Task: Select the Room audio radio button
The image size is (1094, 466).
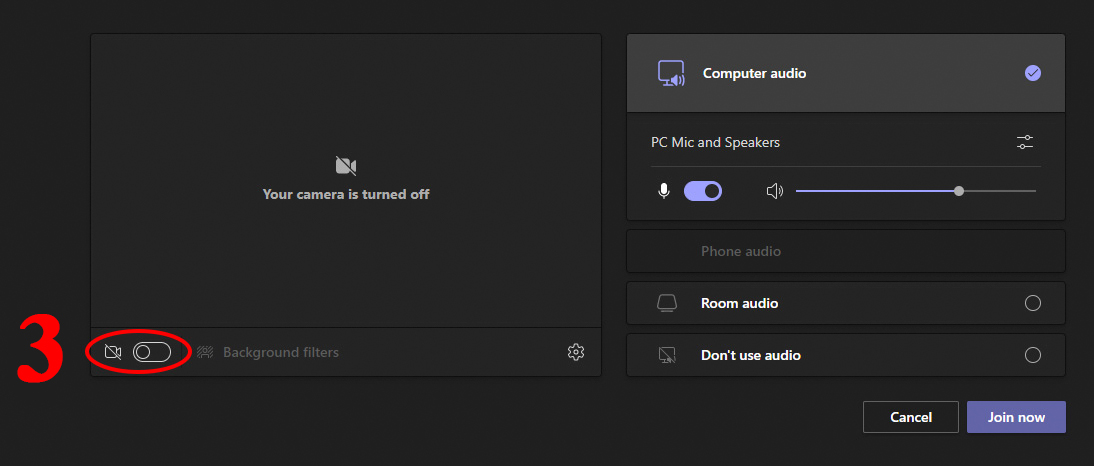Action: pos(1033,303)
